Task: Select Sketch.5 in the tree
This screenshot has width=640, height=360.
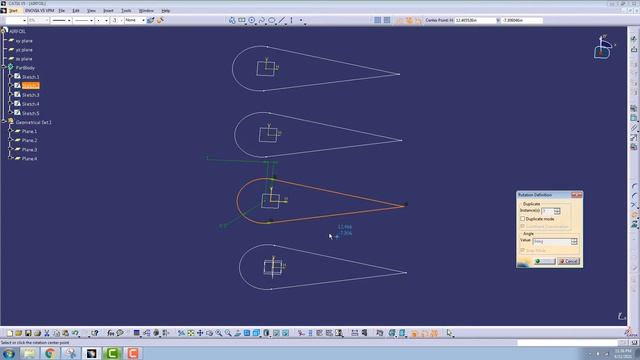Action: (31, 113)
